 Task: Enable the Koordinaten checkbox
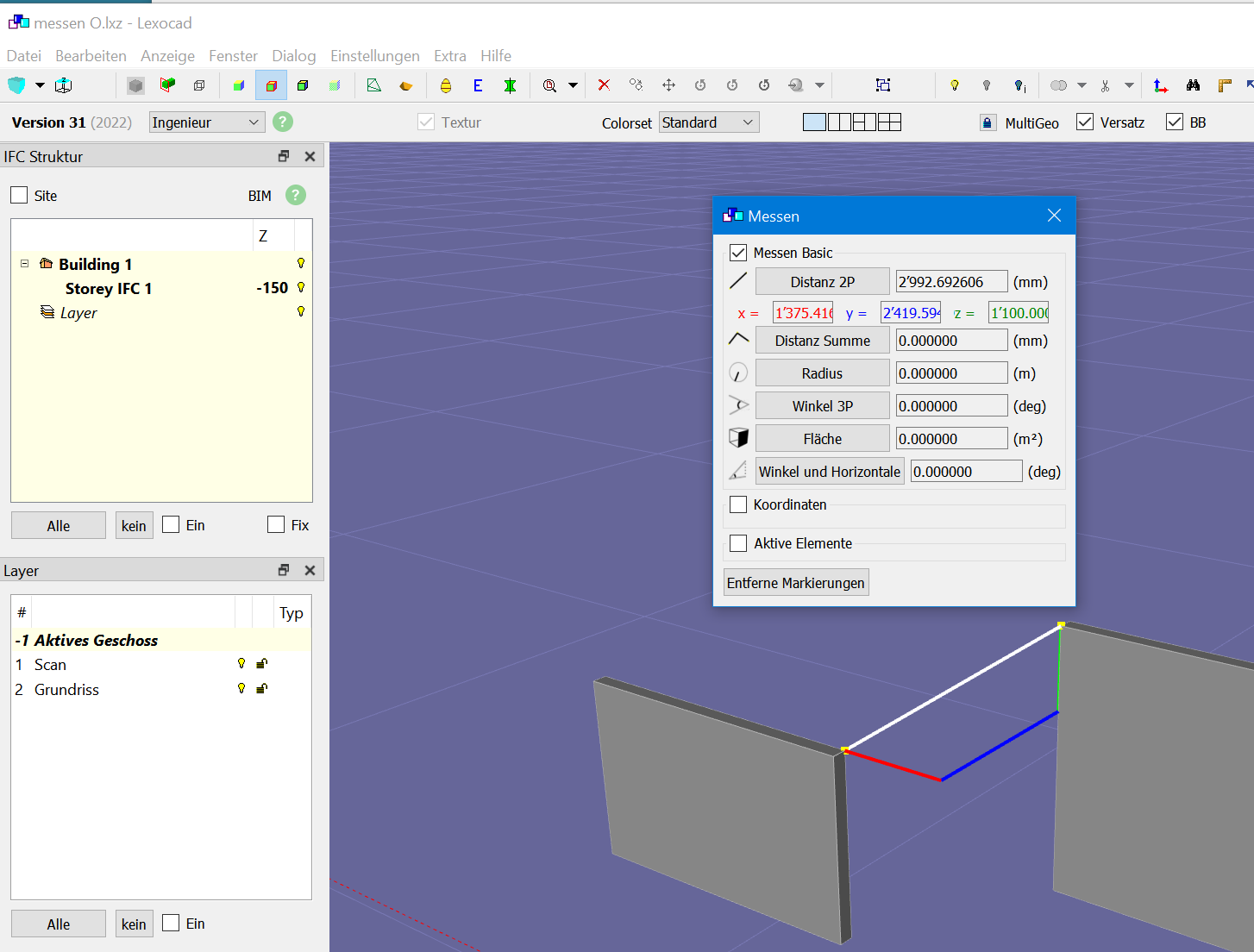[x=738, y=504]
